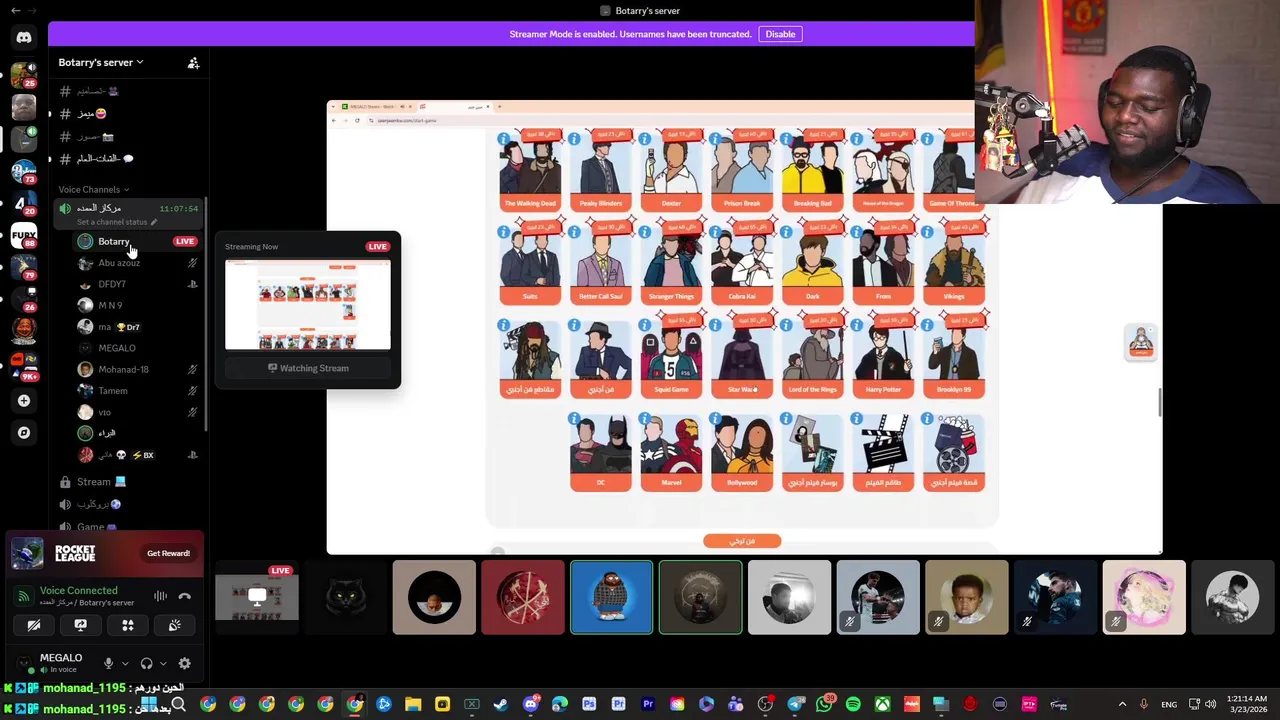Toggle headphone deafen in user panel
The height and width of the screenshot is (720, 1280).
(146, 663)
